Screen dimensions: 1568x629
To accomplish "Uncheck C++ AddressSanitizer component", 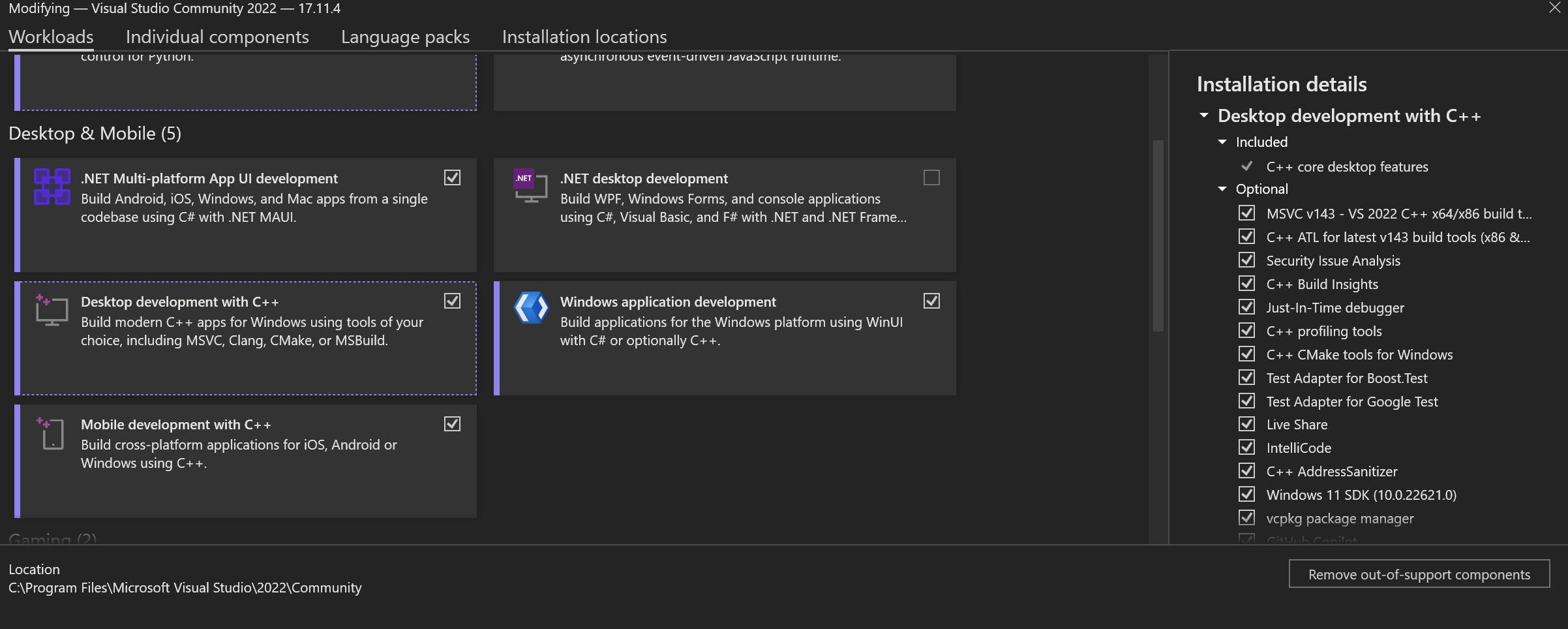I will [x=1246, y=471].
